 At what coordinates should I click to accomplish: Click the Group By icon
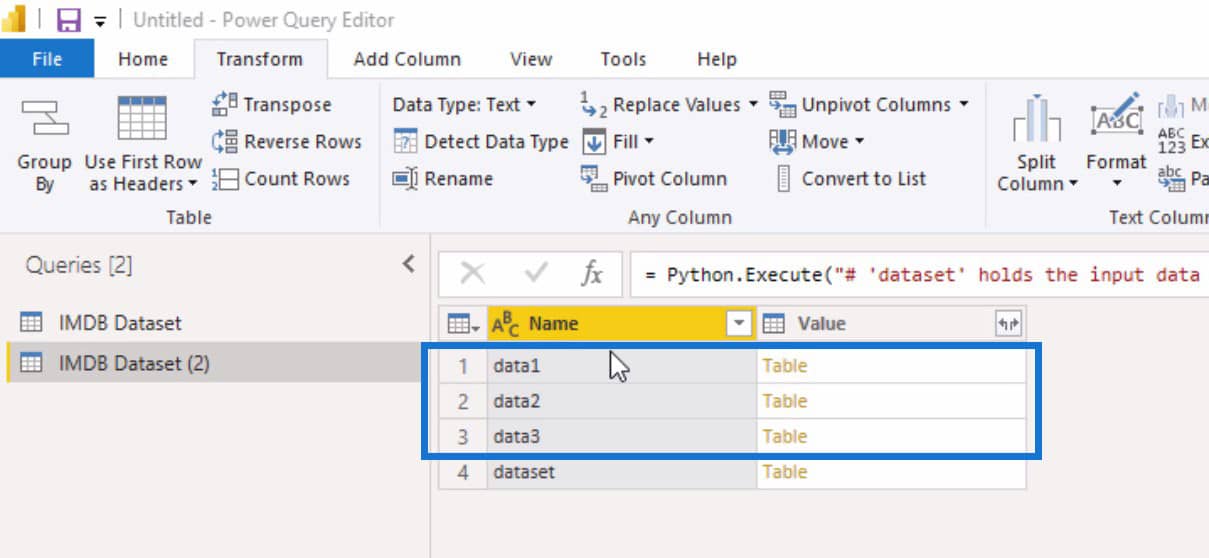pyautogui.click(x=44, y=119)
